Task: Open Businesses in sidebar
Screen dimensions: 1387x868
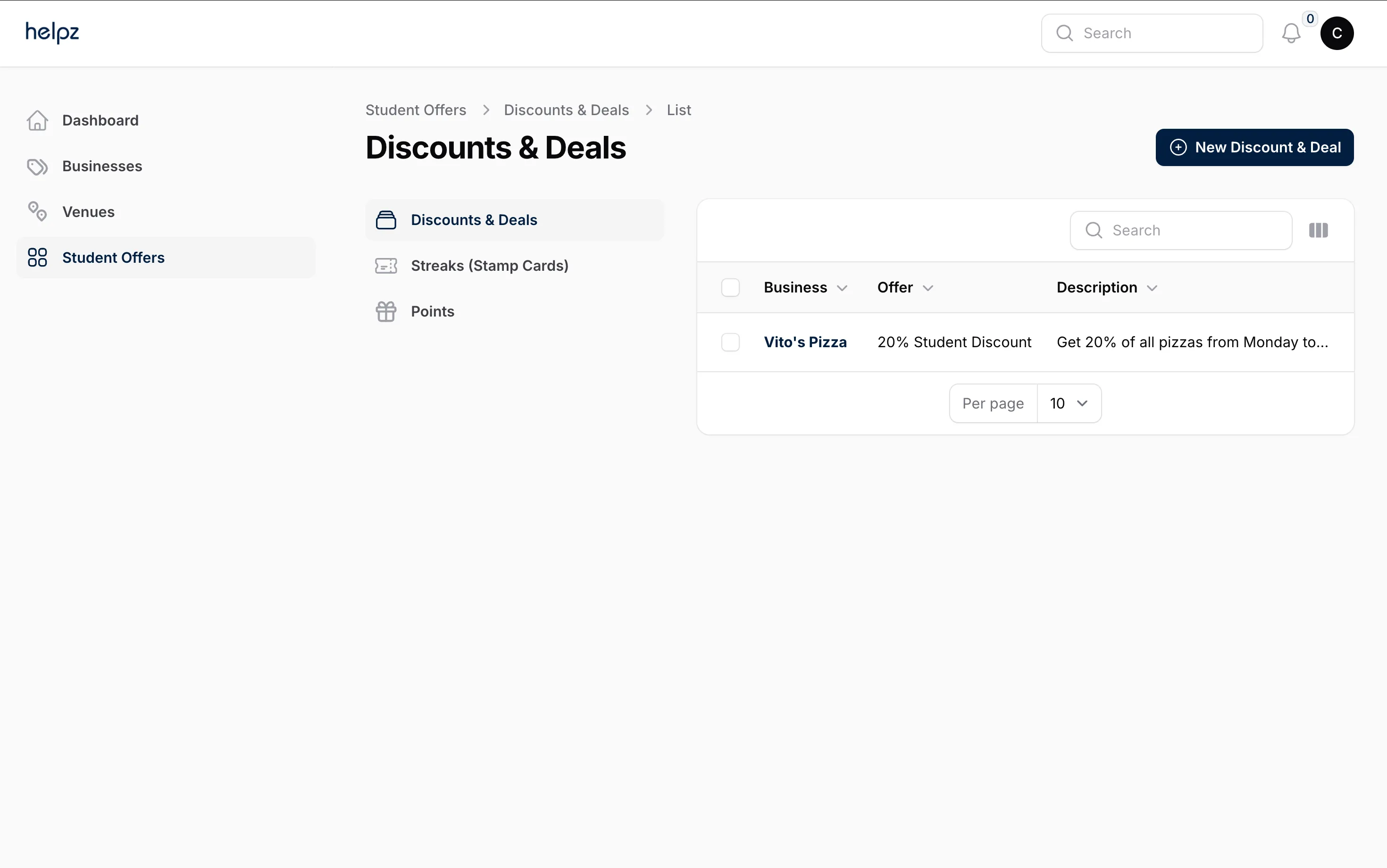Action: (x=166, y=167)
